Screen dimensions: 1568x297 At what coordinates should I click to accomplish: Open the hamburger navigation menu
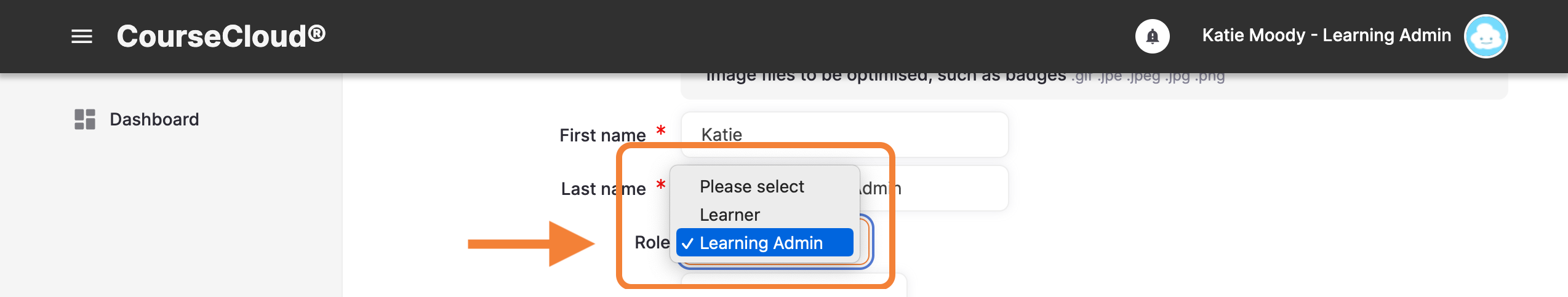point(82,36)
